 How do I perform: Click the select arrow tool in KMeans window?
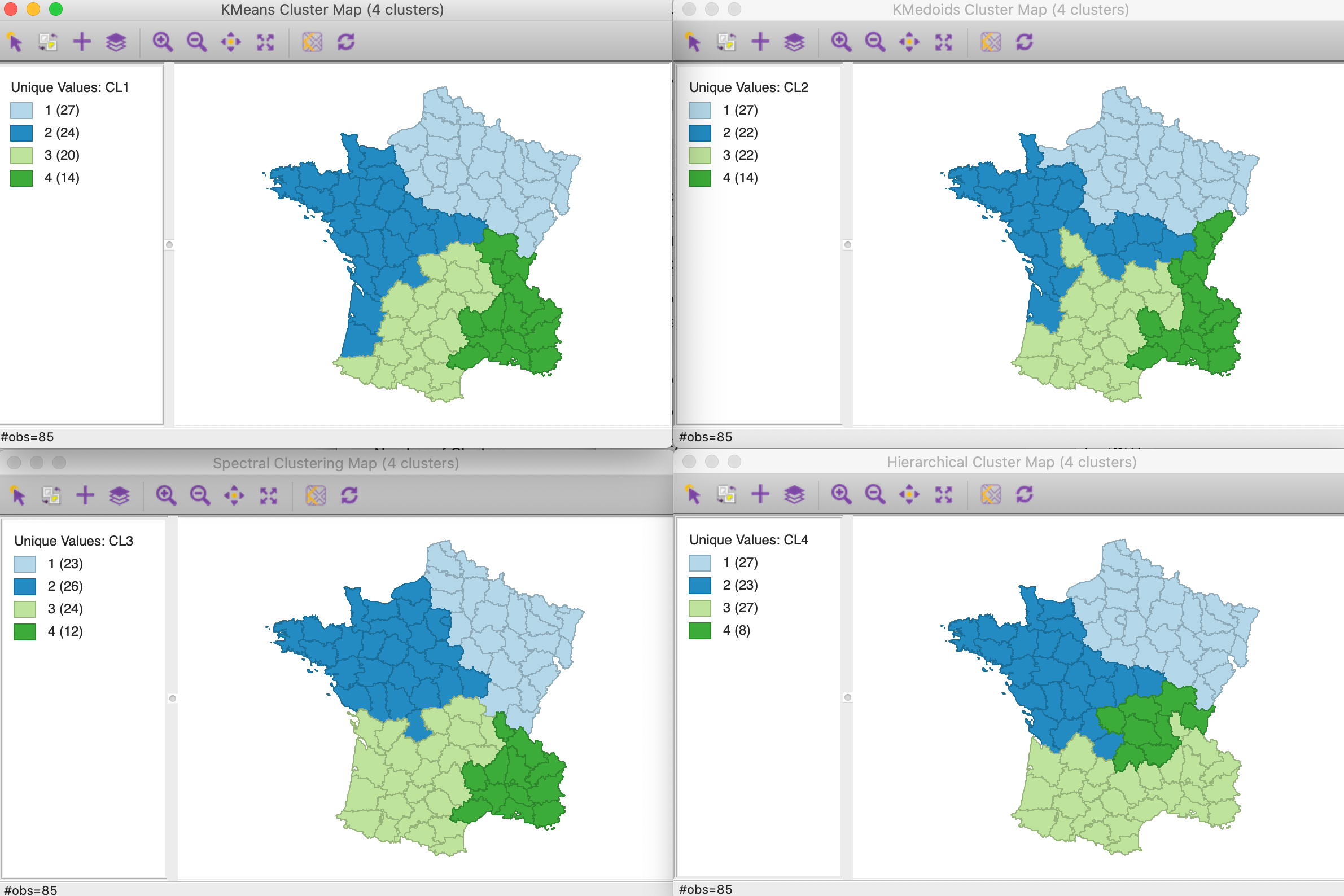(x=15, y=42)
